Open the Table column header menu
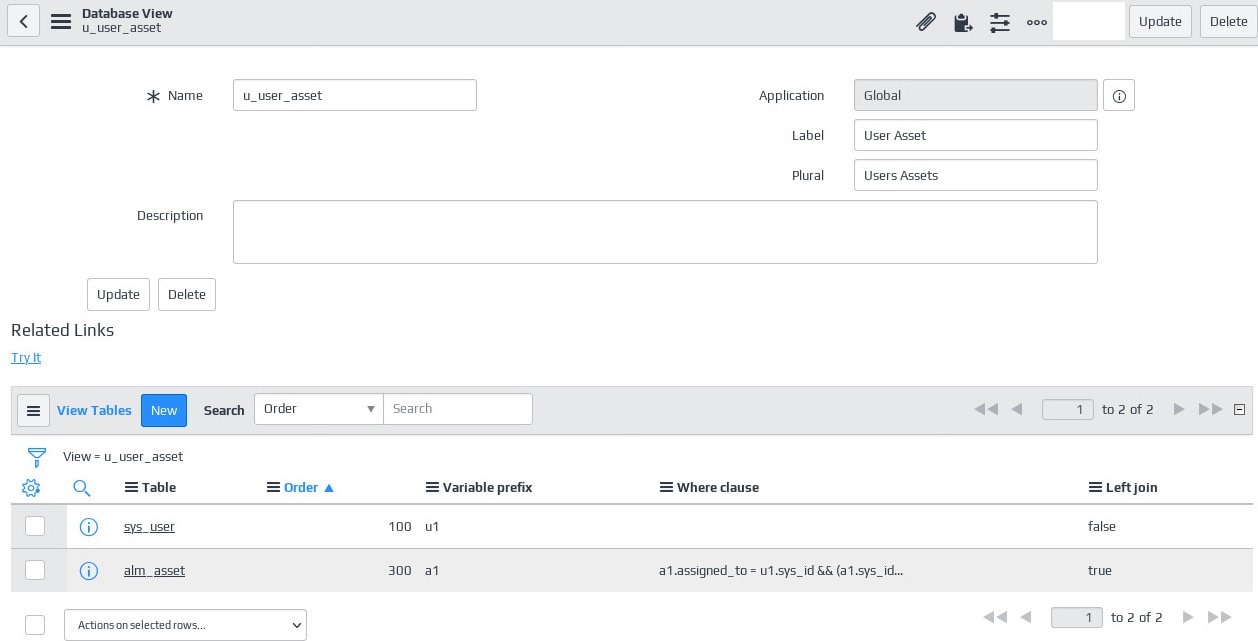Screen dimensions: 1258x641 (130, 488)
